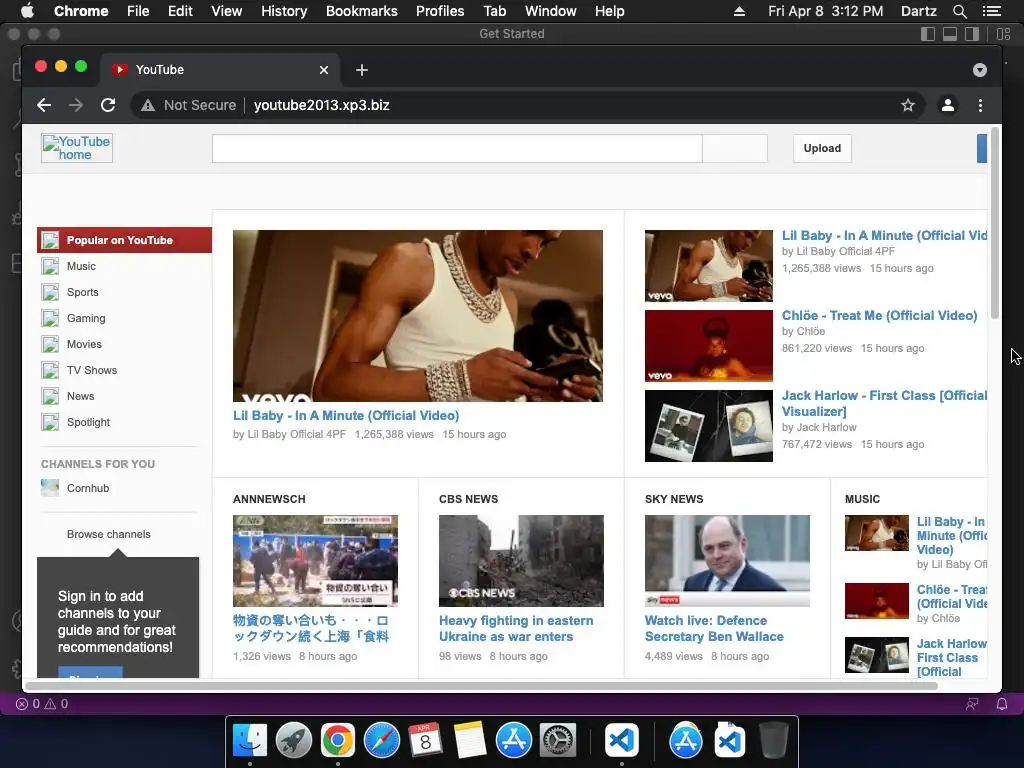This screenshot has height=768, width=1024.
Task: Toggle VS Code secondary sidebar layout icon
Action: pyautogui.click(x=972, y=34)
